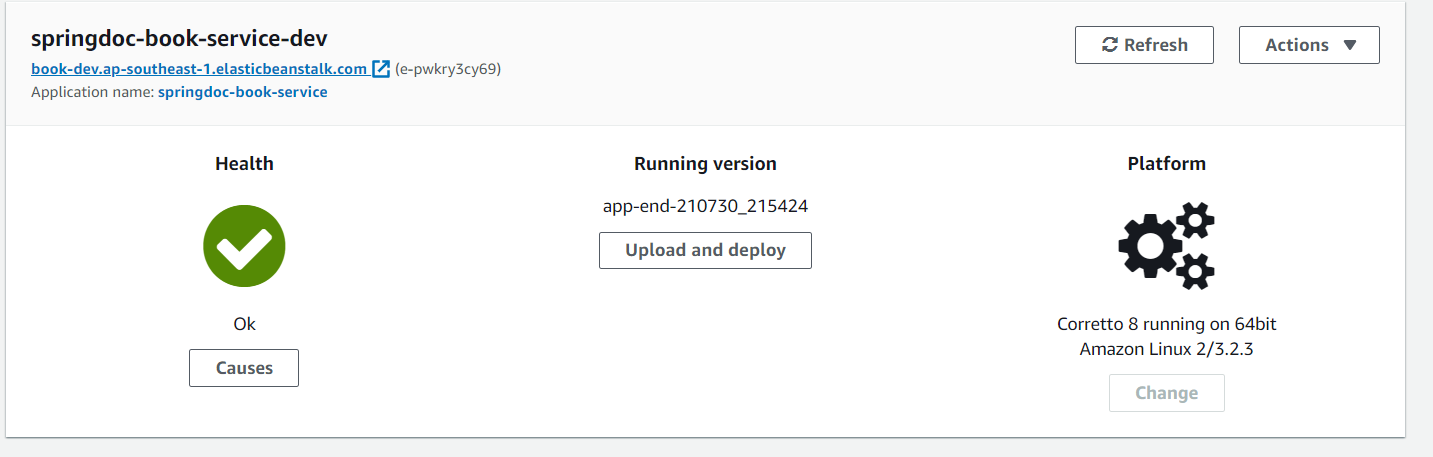Click the platform gears icon
The image size is (1433, 457).
1166,245
